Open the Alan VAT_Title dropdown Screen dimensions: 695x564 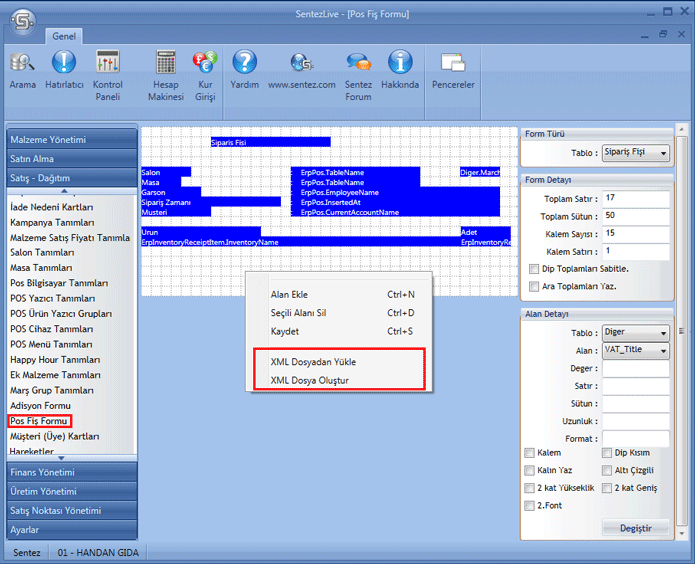pyautogui.click(x=636, y=350)
